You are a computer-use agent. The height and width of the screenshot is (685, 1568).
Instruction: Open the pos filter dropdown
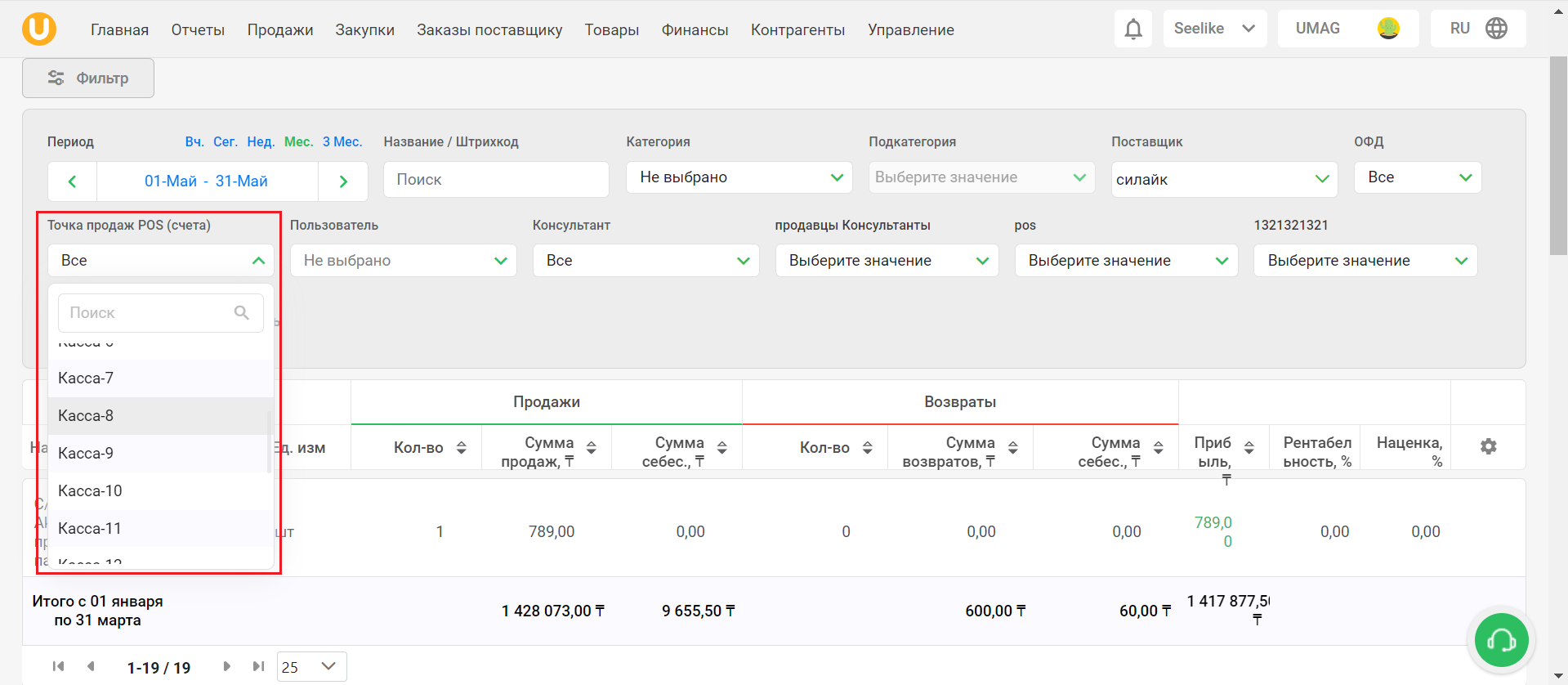click(x=1127, y=261)
